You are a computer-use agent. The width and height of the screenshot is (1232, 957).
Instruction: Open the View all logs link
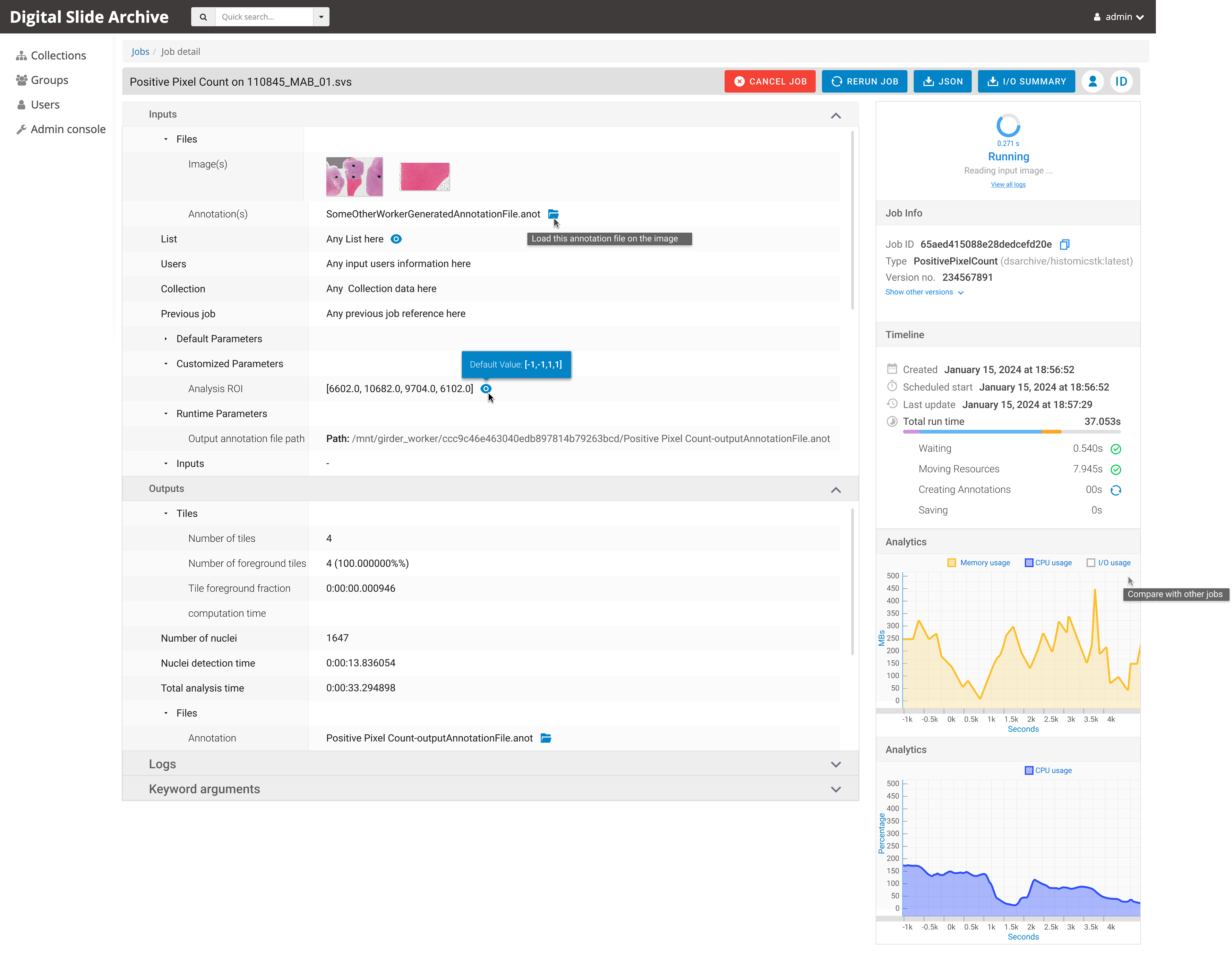[1008, 184]
